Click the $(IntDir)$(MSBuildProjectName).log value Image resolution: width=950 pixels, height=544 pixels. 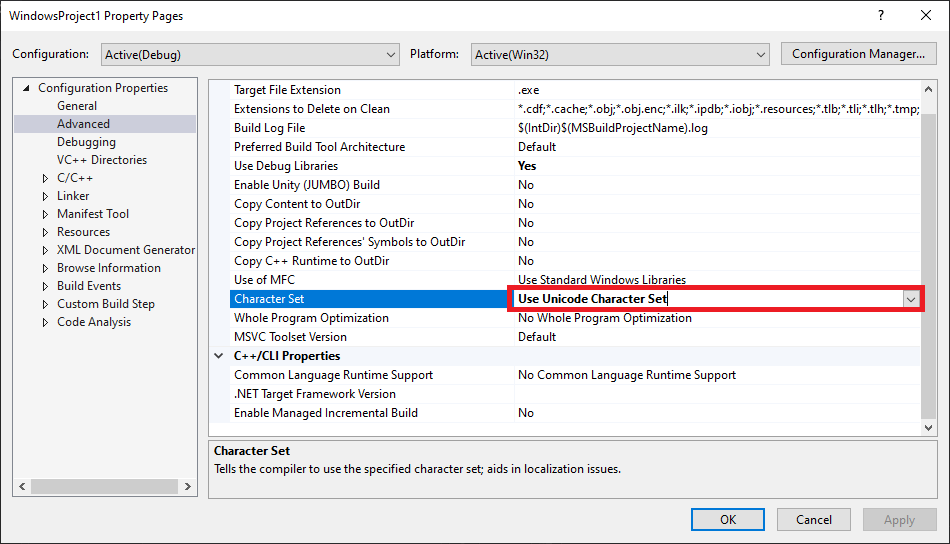click(613, 128)
